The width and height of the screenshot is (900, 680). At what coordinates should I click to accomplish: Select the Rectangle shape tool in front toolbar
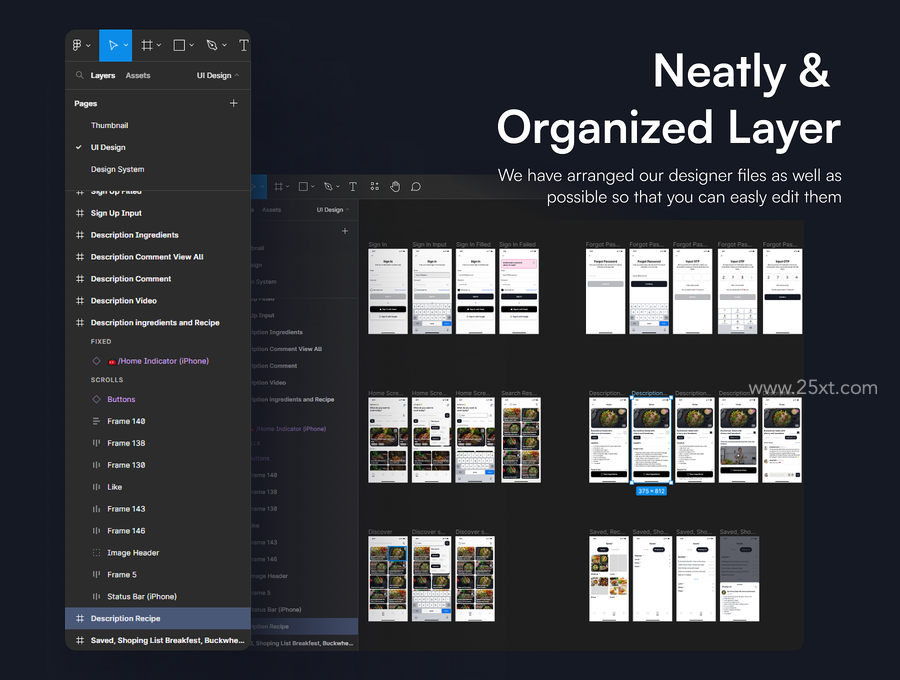tap(179, 45)
